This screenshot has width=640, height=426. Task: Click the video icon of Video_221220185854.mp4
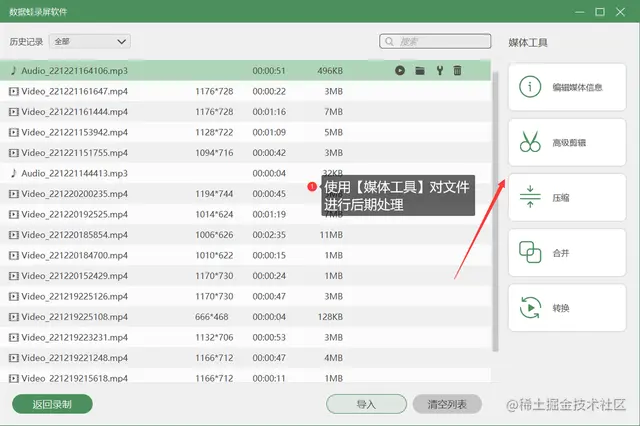tap(14, 235)
